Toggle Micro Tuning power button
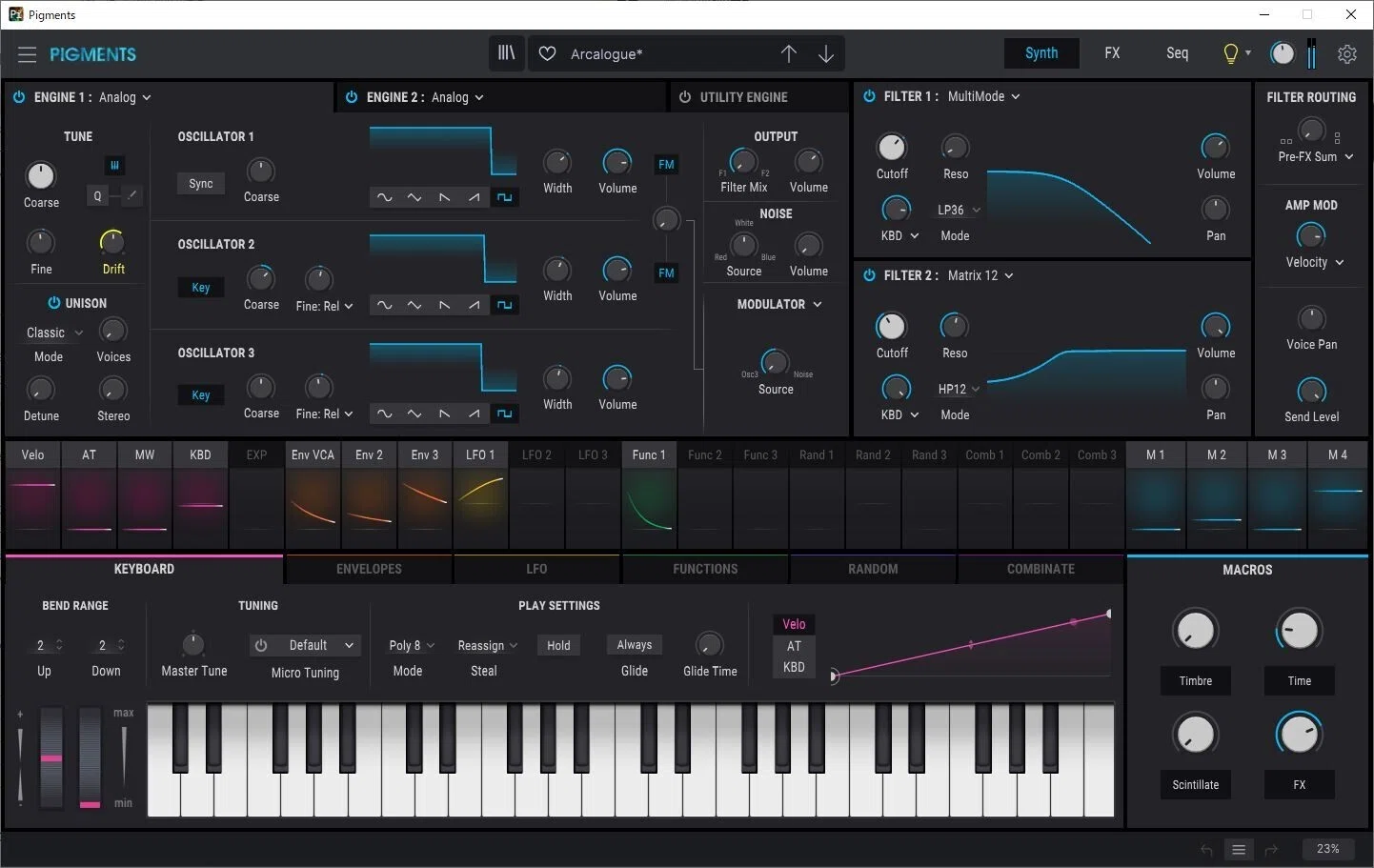Image resolution: width=1374 pixels, height=868 pixels. (261, 645)
